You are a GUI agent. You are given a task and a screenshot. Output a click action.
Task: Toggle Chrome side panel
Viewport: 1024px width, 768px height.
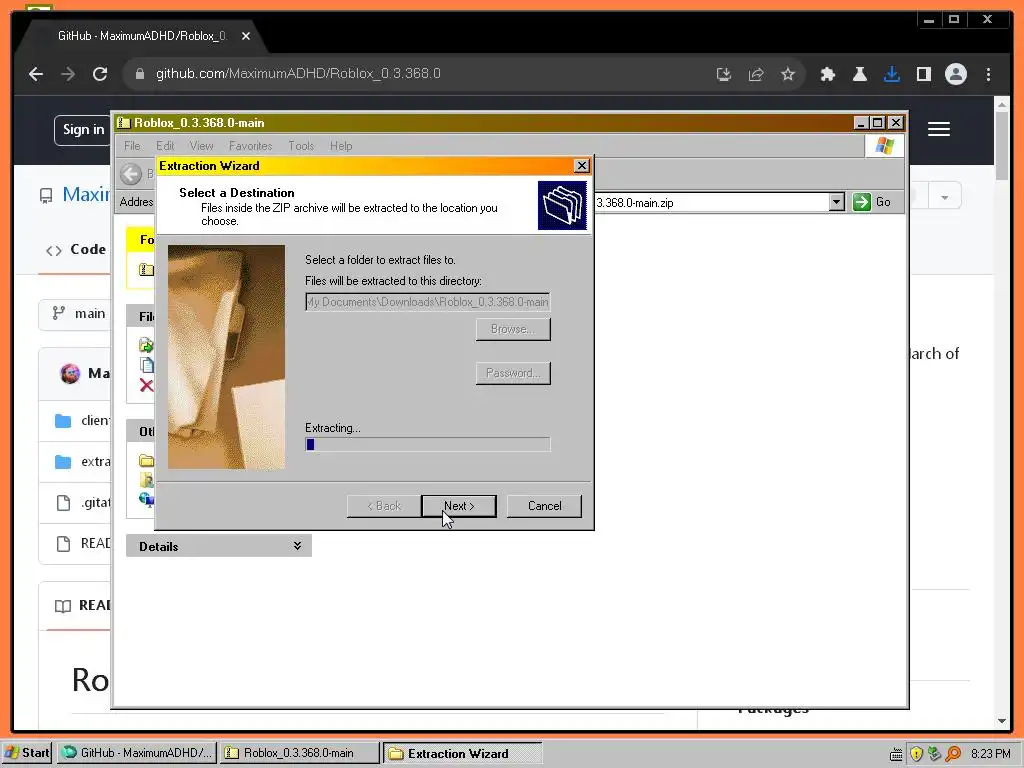tap(923, 74)
